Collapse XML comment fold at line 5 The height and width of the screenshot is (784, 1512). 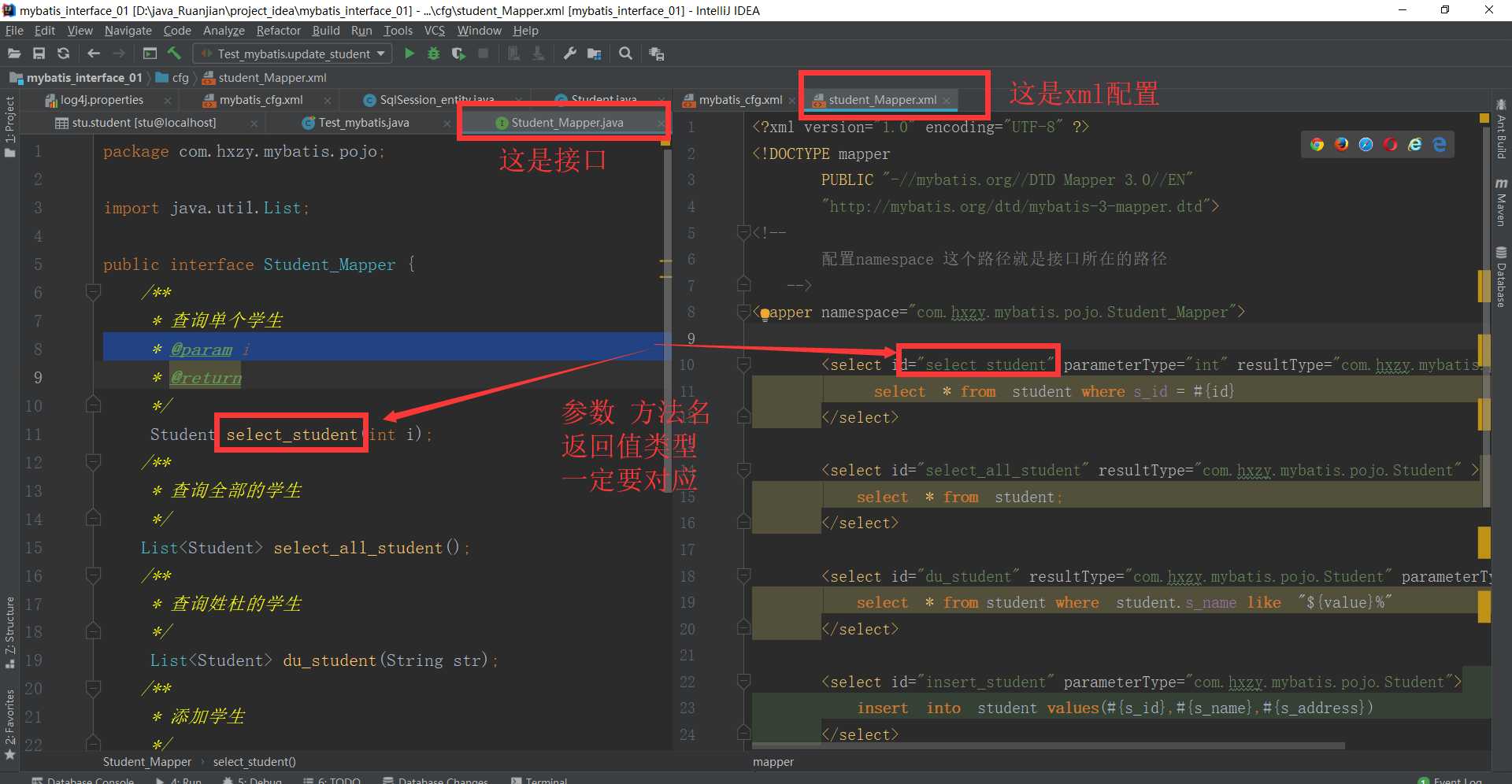(x=743, y=232)
